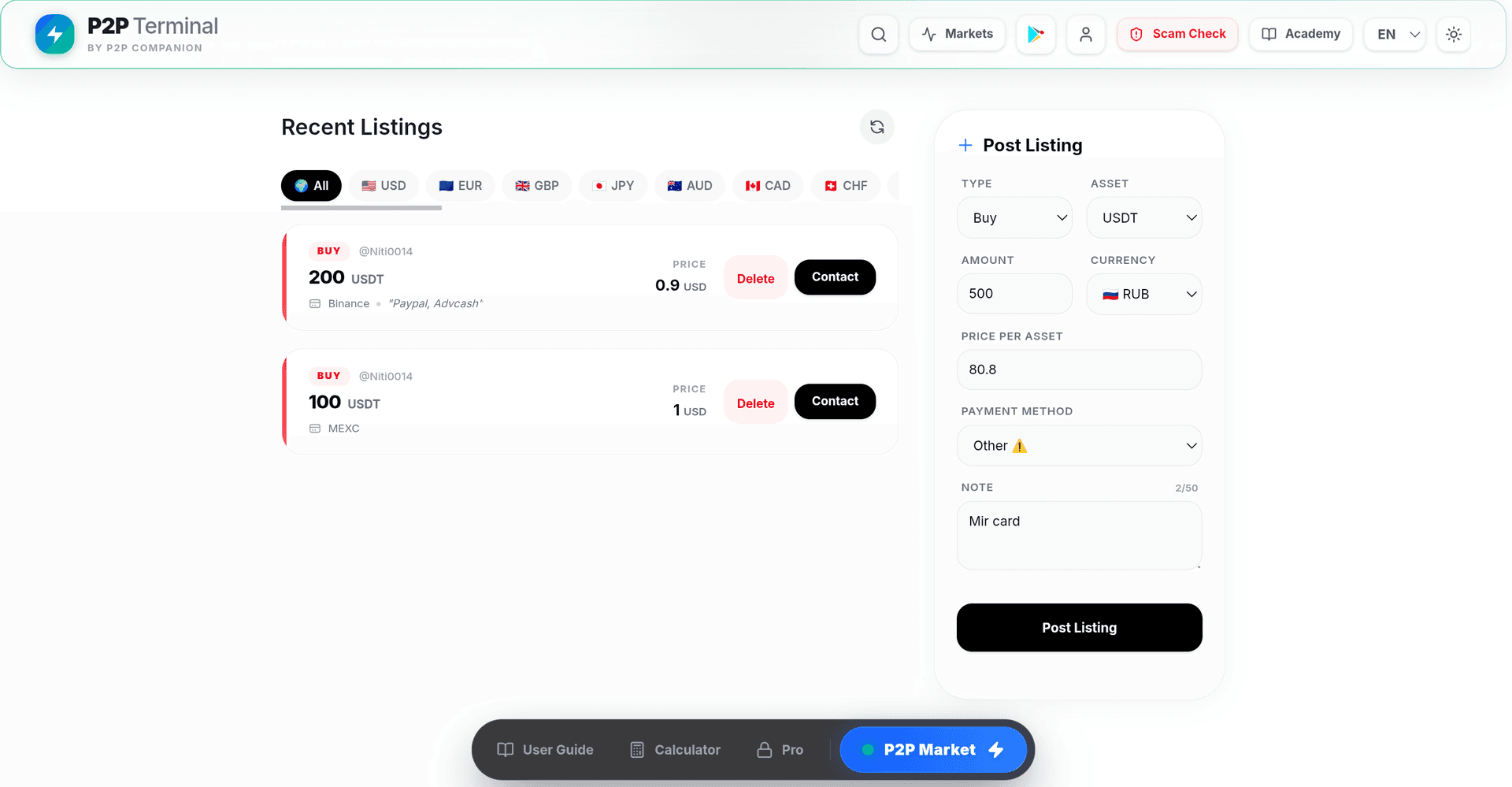This screenshot has width=1512, height=787.
Task: Expand the EN language selector
Action: click(x=1395, y=35)
